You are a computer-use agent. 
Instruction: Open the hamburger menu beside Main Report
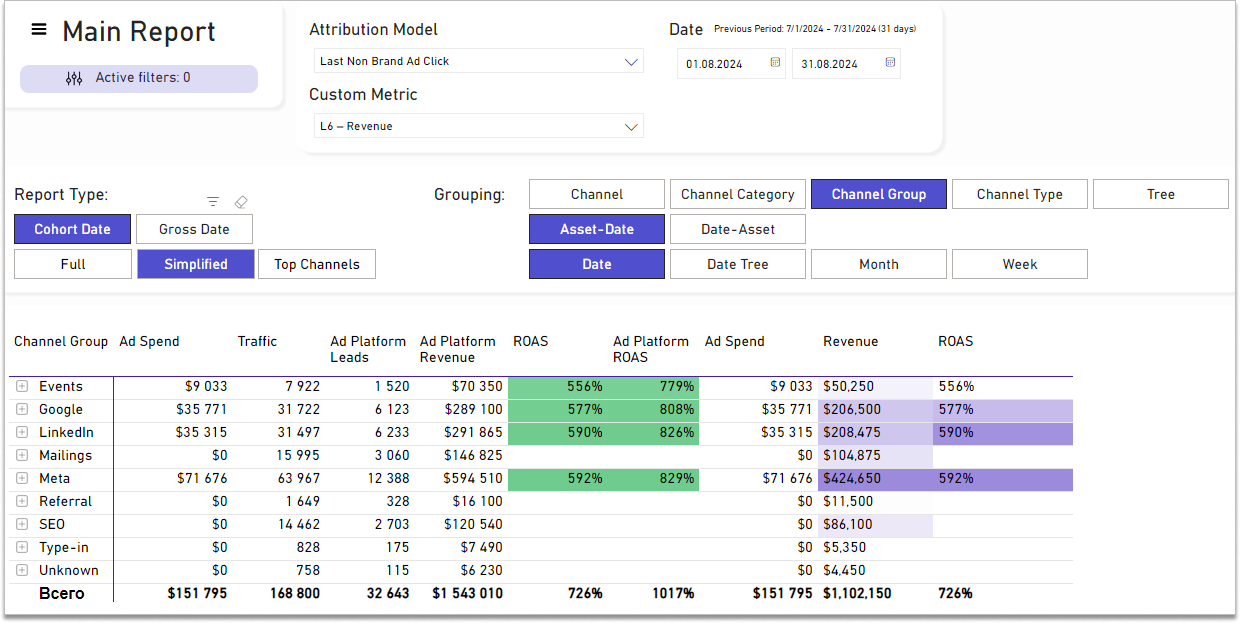(x=39, y=30)
